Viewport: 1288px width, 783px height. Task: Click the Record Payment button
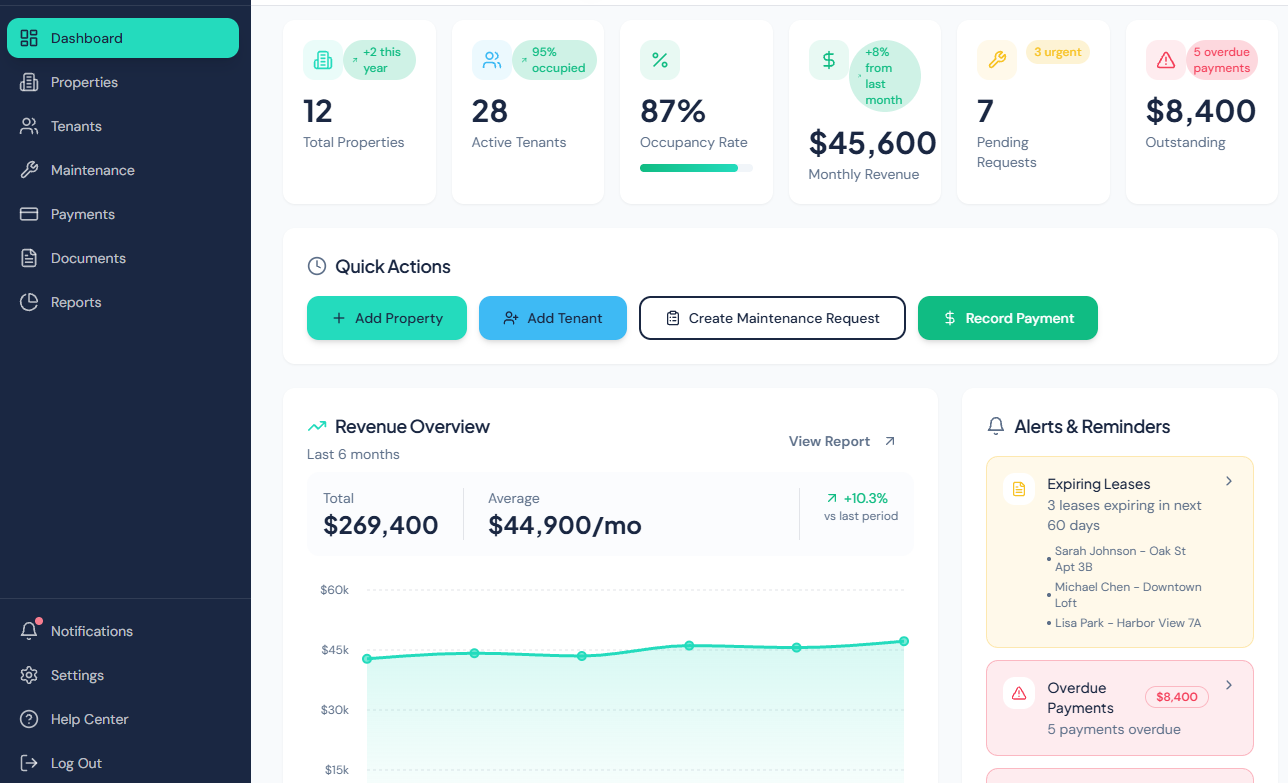tap(1007, 318)
